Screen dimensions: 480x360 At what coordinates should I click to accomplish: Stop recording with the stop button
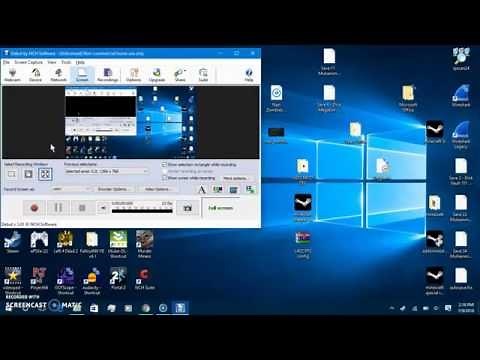[82, 208]
